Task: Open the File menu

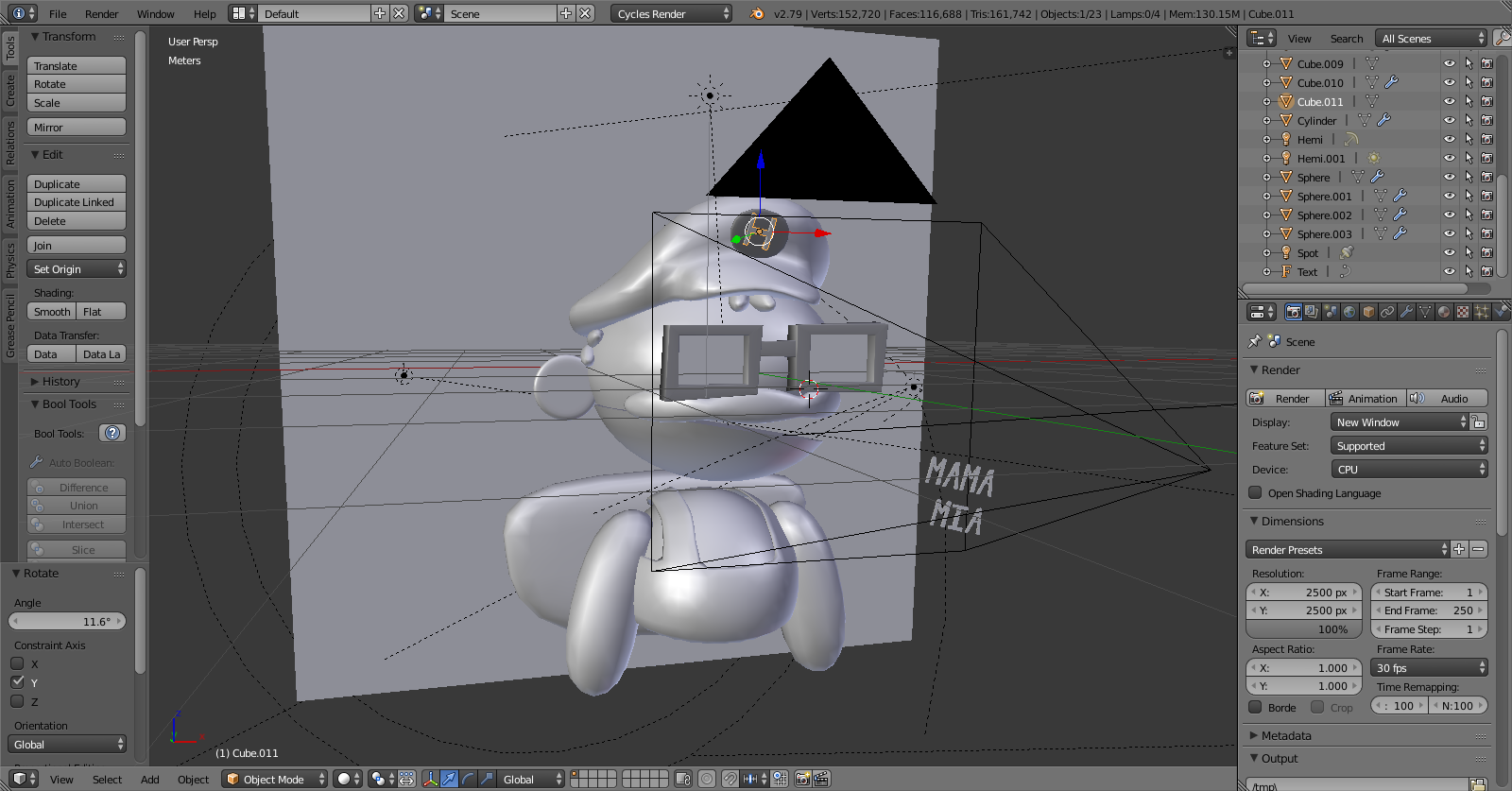Action: pos(58,13)
